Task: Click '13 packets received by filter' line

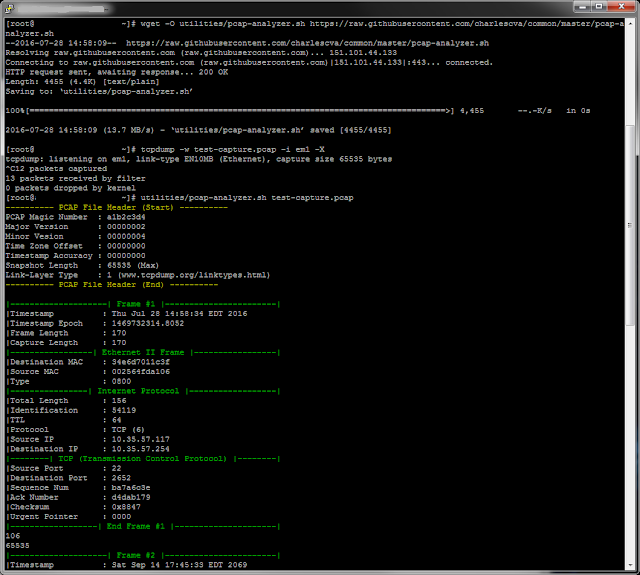Action: tap(76, 179)
